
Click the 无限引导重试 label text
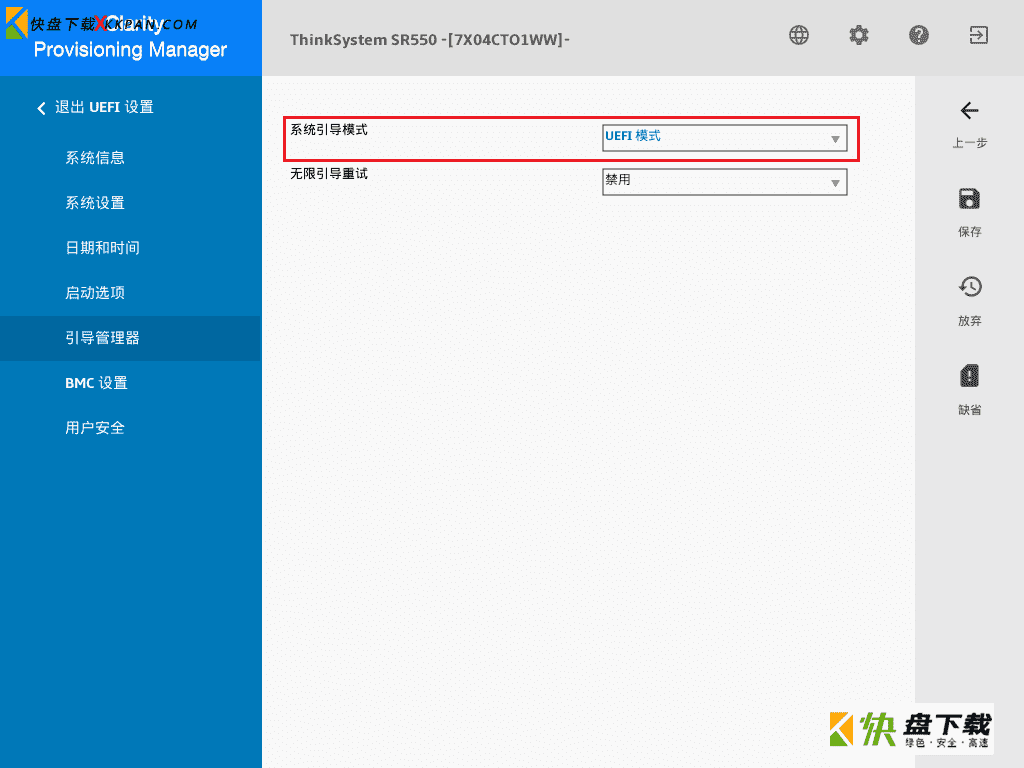coord(329,174)
